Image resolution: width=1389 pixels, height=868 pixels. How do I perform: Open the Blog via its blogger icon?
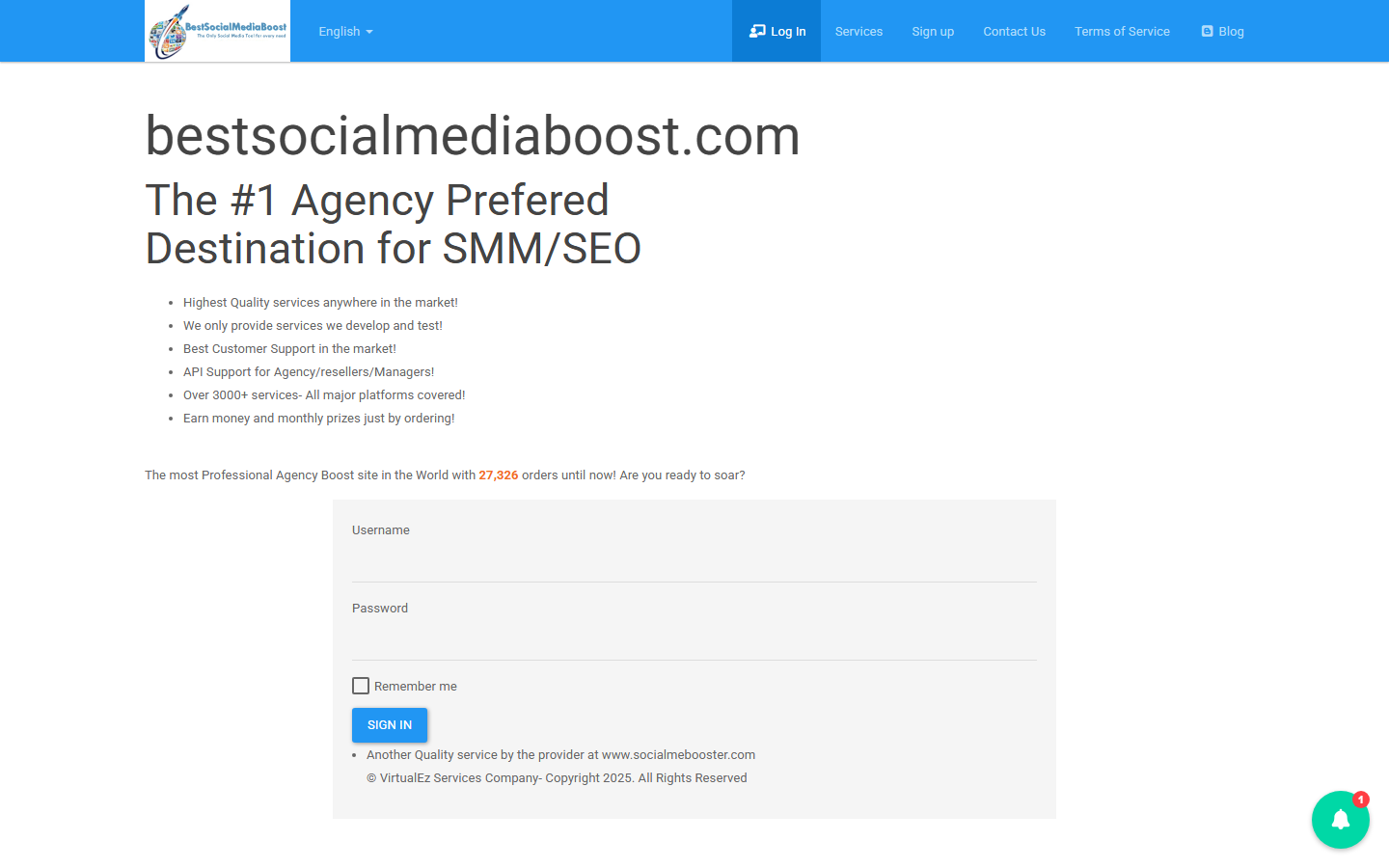click(1206, 30)
